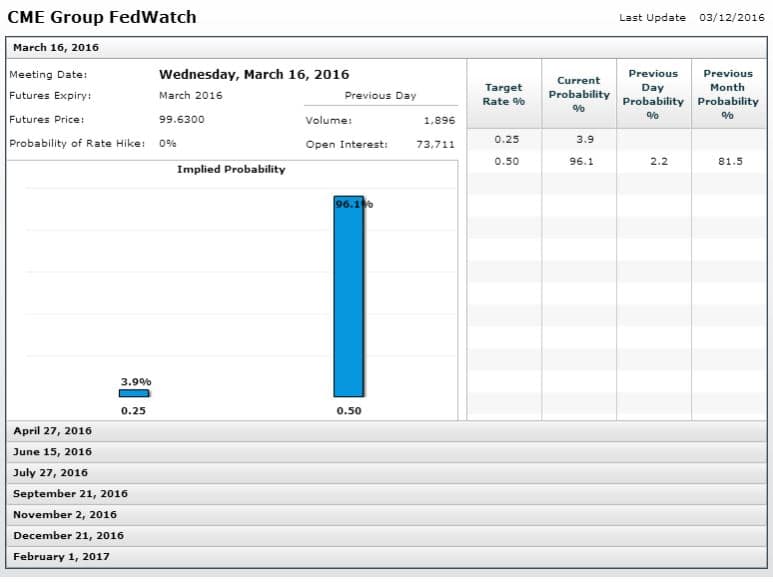Click the Previous Month Probability % header
The image size is (773, 583).
click(x=728, y=94)
